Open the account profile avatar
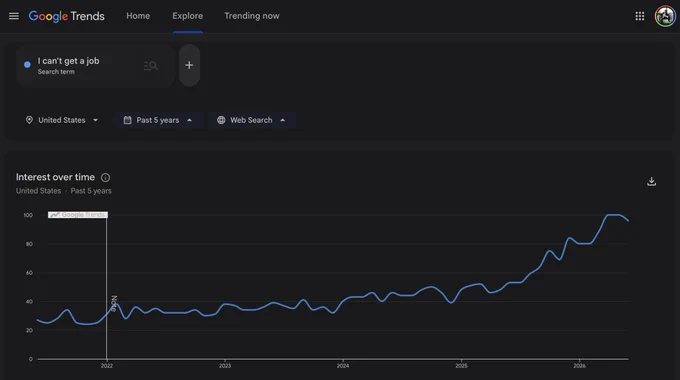 pos(665,16)
